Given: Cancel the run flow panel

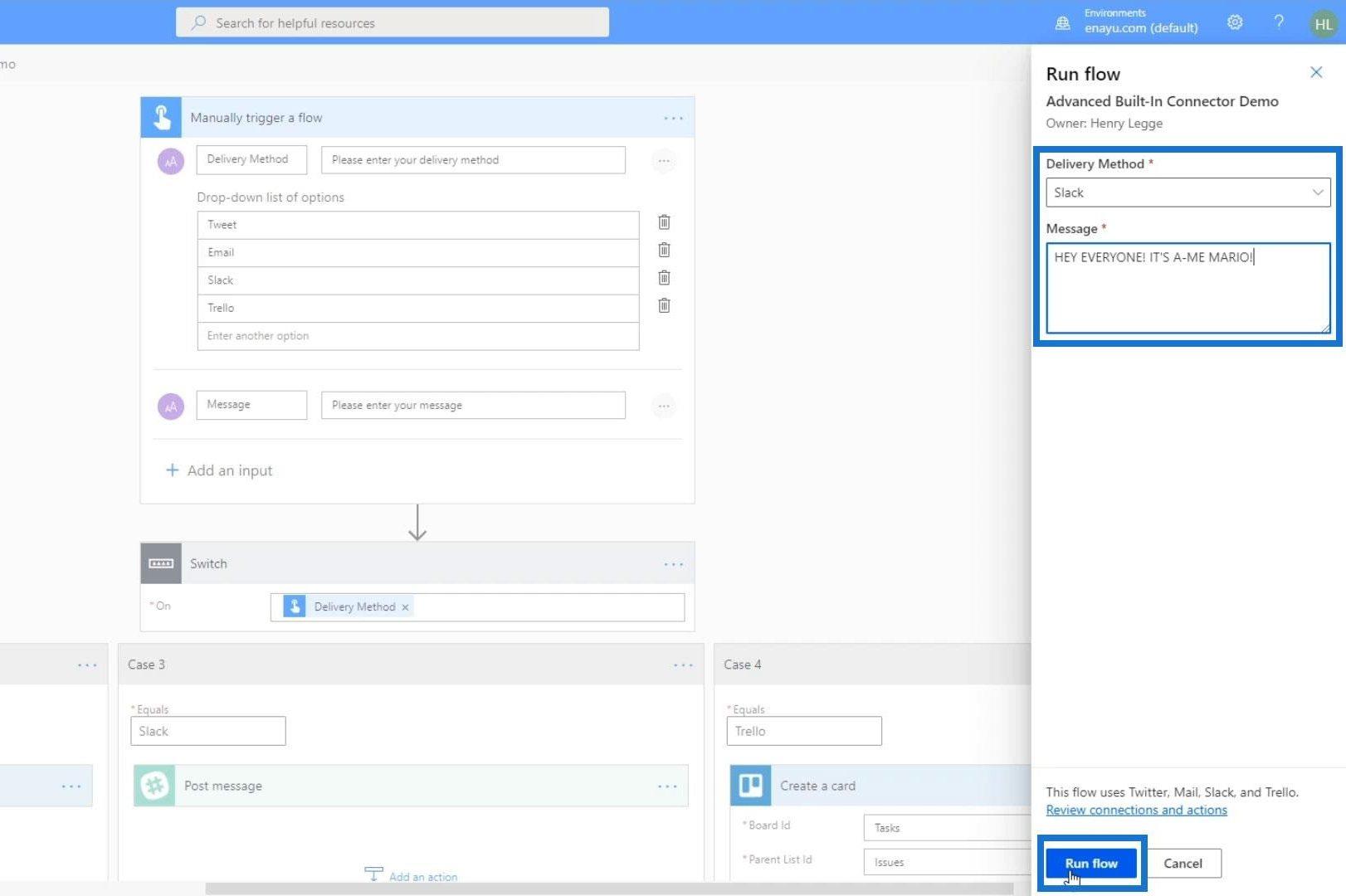Looking at the screenshot, I should [1182, 863].
